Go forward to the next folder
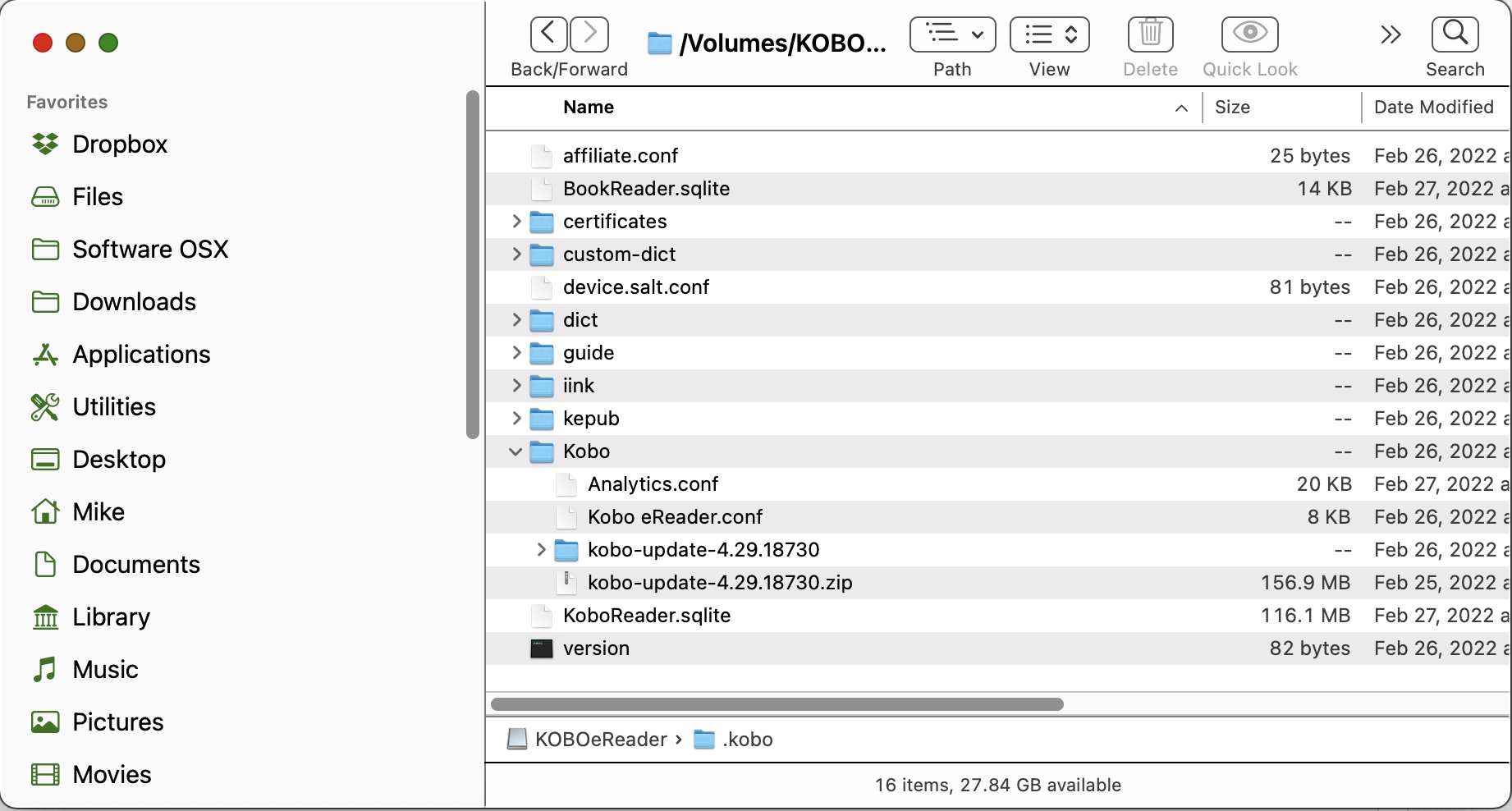 [589, 34]
